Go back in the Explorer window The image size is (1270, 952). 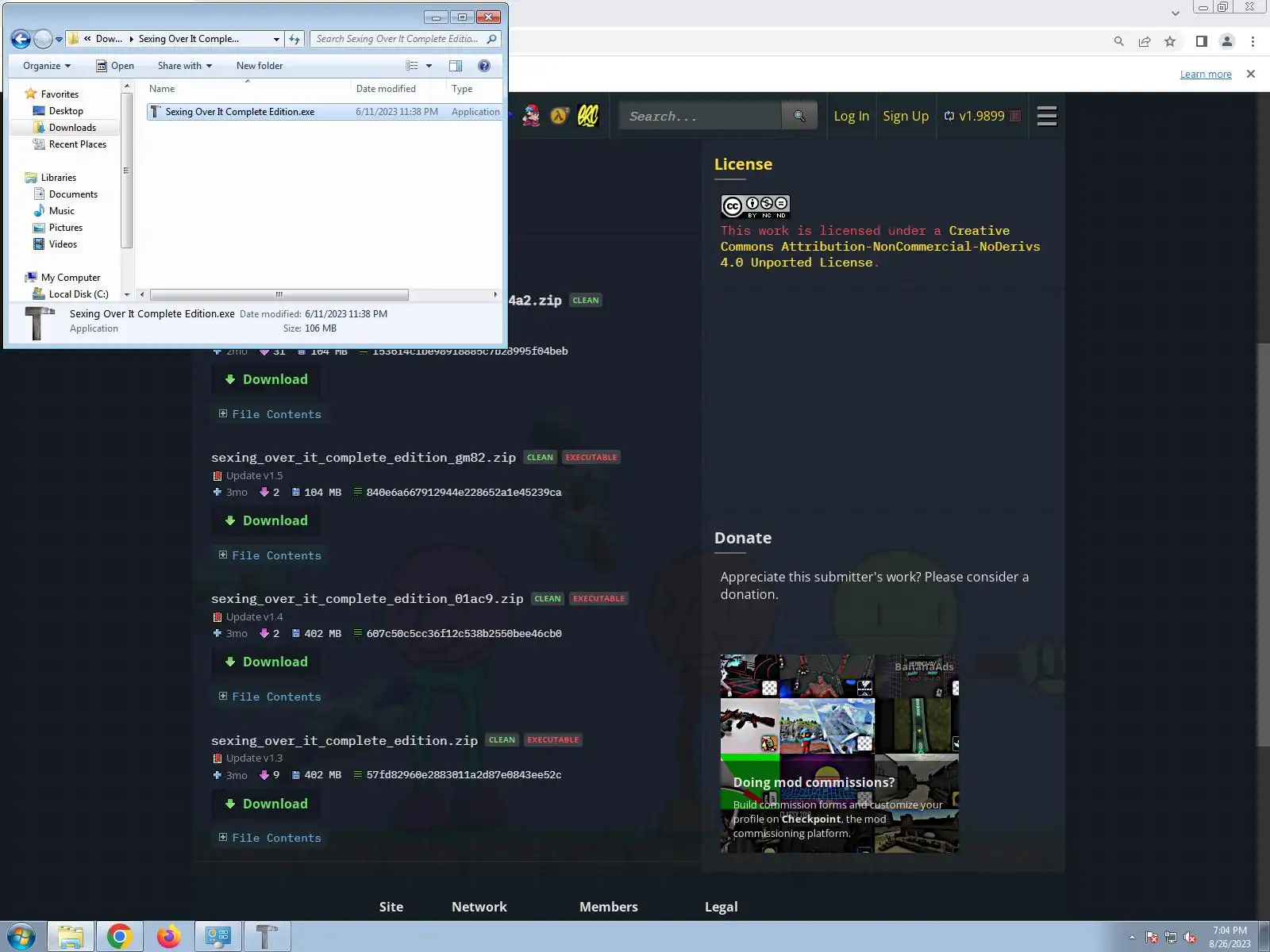coord(21,39)
